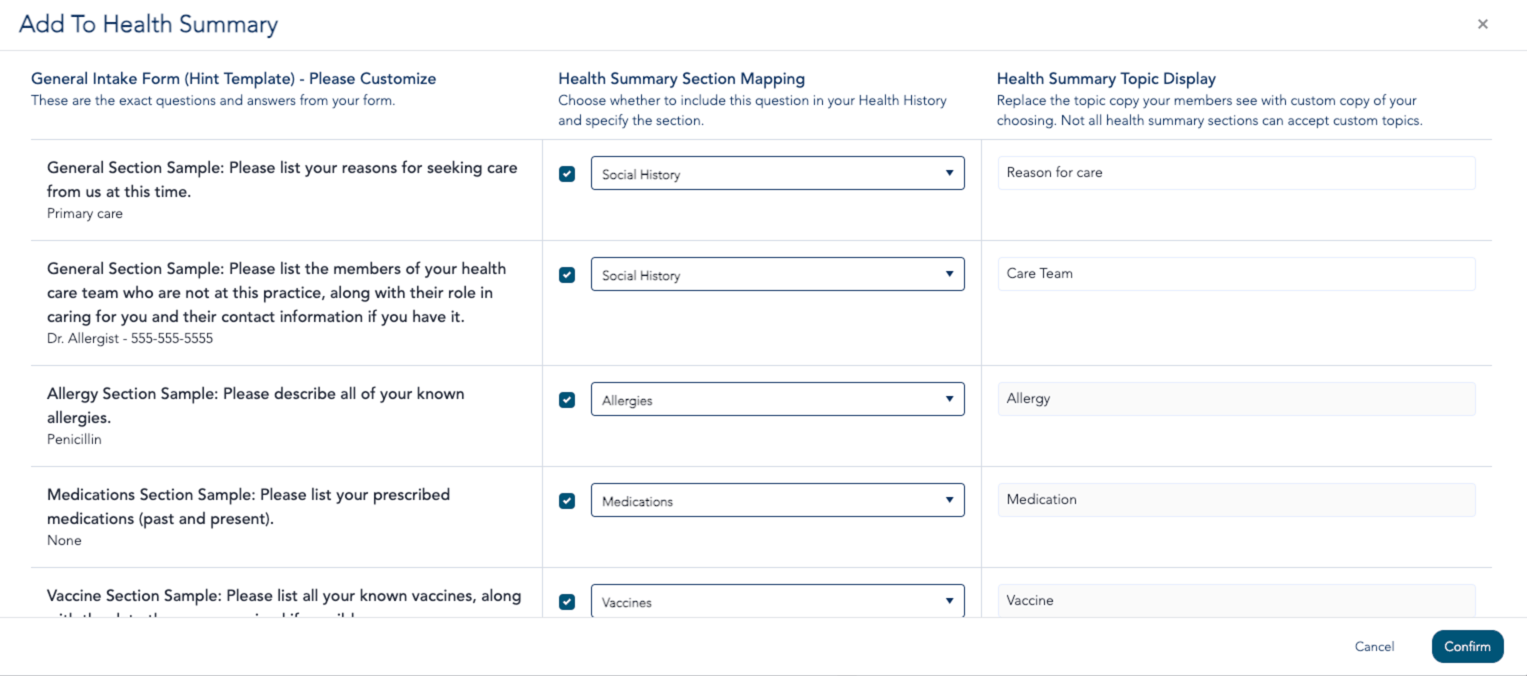Open the Vaccines section mapping dropdown
The height and width of the screenshot is (676, 1527).
pyautogui.click(x=777, y=601)
